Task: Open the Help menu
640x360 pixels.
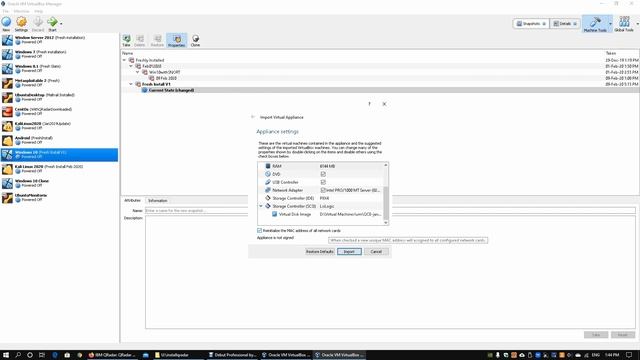Action: click(38, 11)
